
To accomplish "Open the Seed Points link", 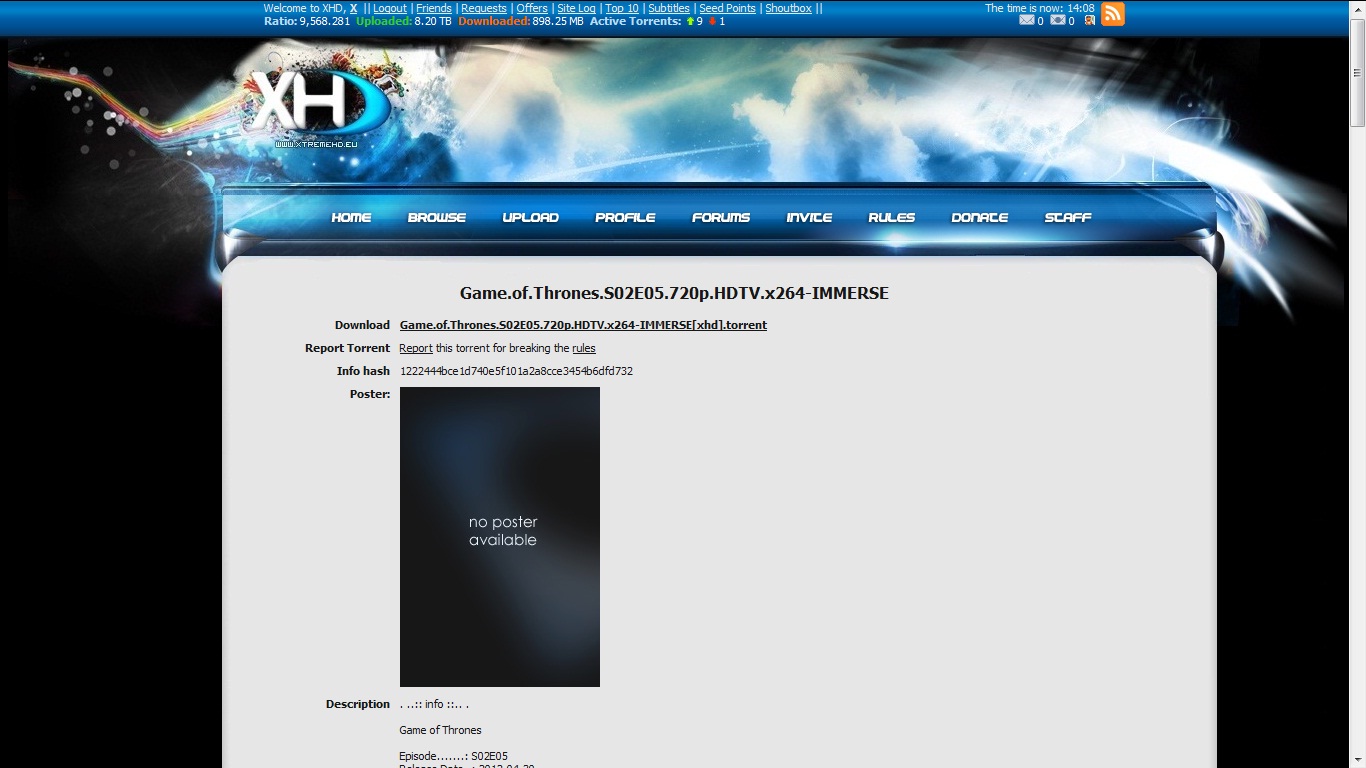I will pos(727,8).
